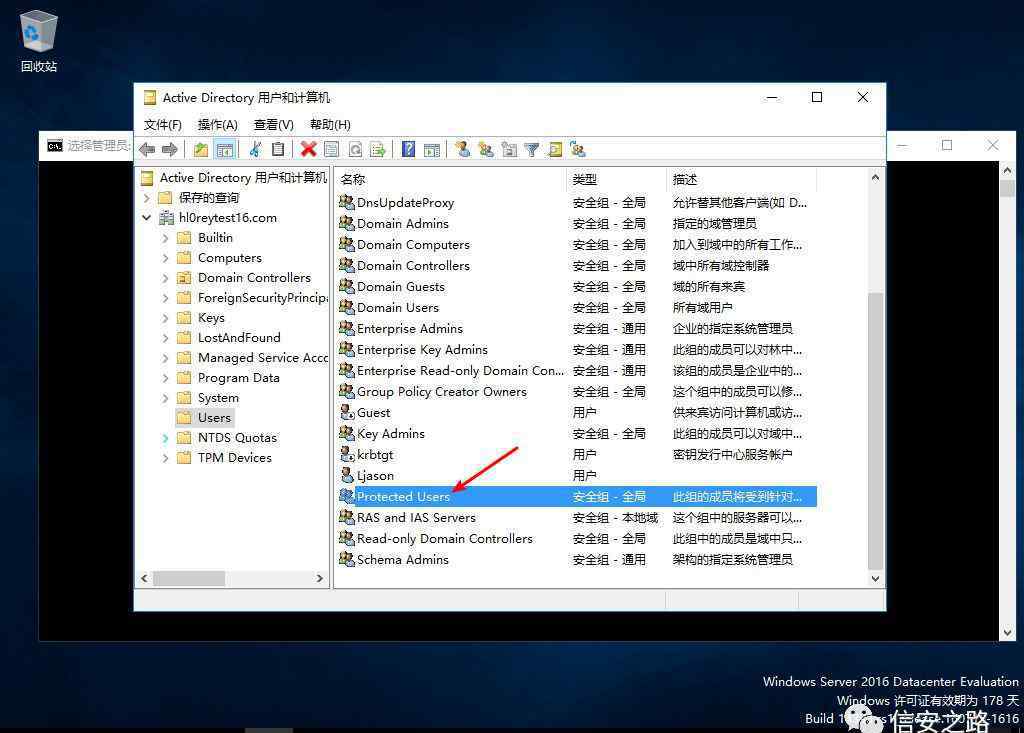Click the up one level folder icon
The image size is (1024, 733).
point(201,150)
